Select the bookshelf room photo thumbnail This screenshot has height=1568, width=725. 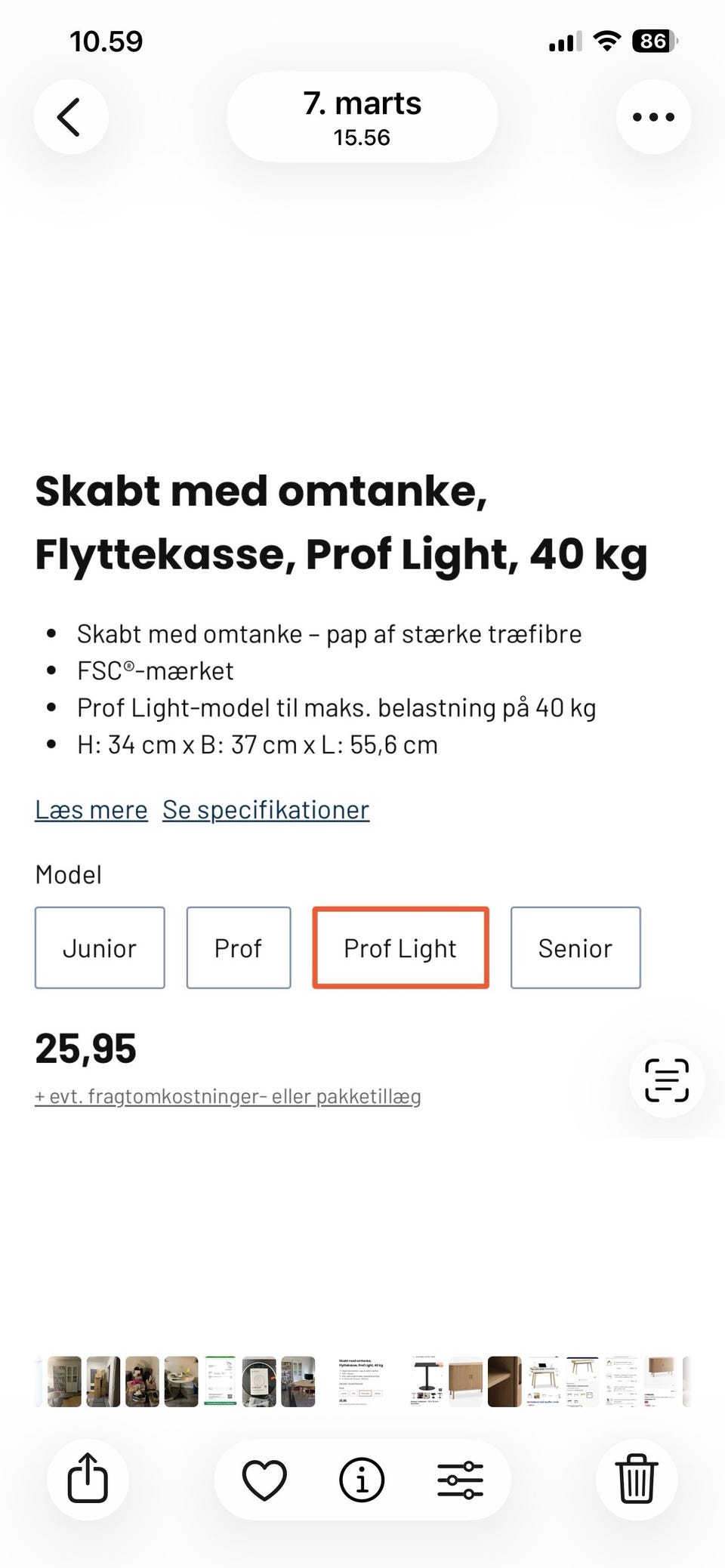tap(65, 1382)
